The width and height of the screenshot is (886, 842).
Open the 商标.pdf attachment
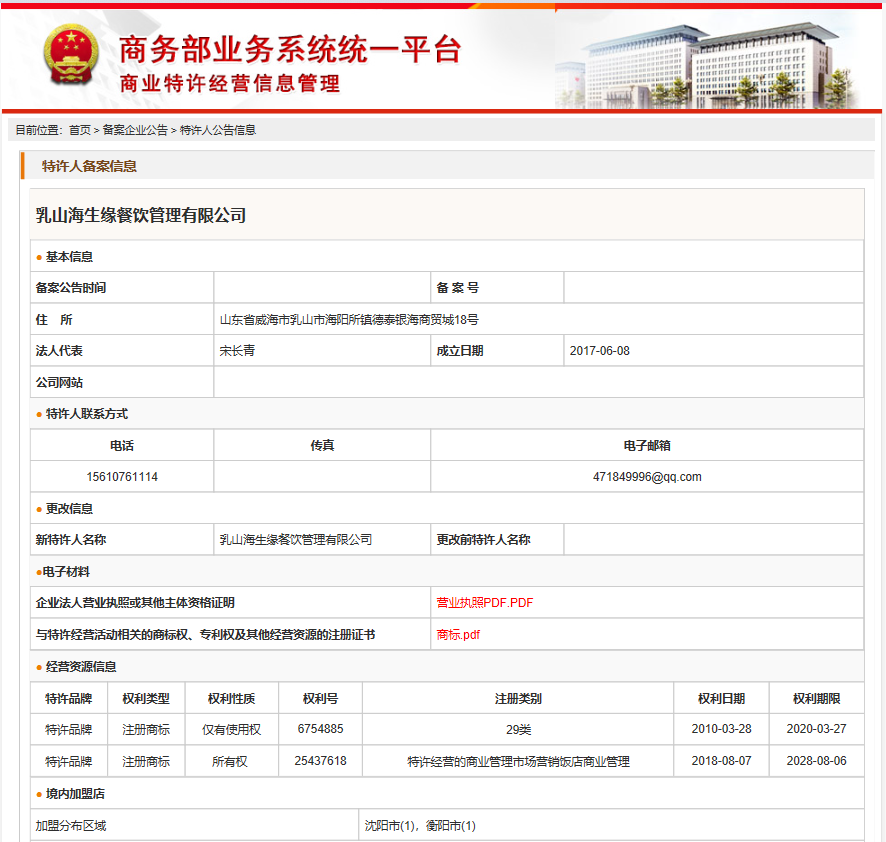pos(458,635)
